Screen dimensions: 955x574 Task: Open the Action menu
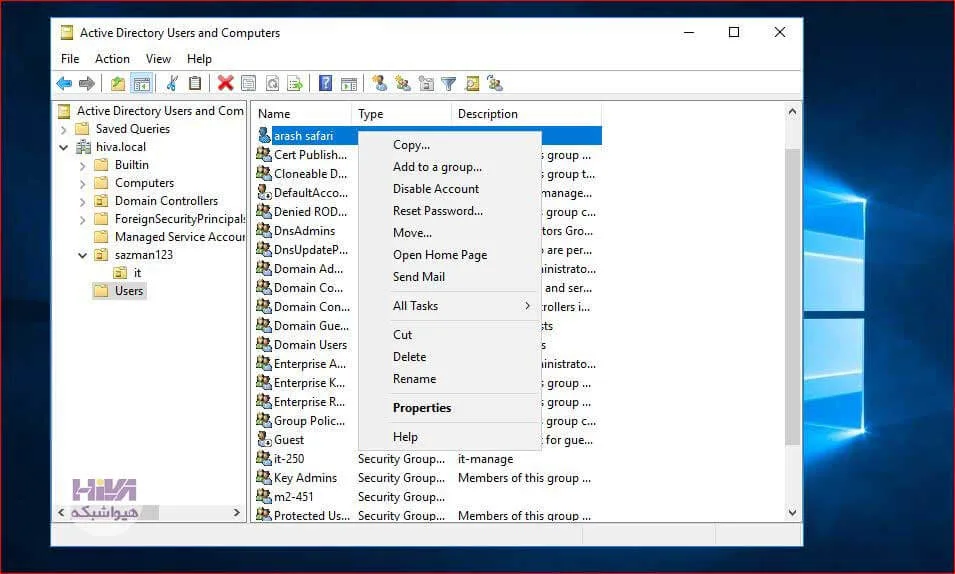[112, 58]
